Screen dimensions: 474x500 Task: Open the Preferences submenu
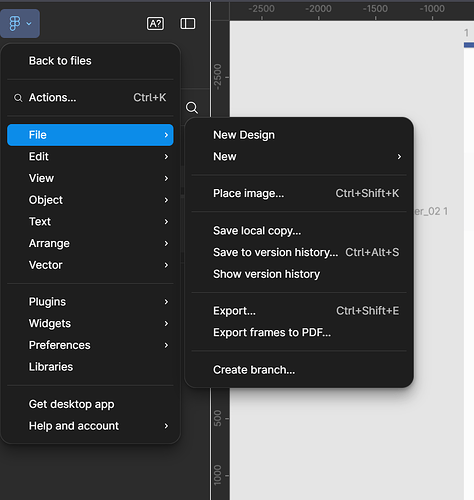point(90,345)
